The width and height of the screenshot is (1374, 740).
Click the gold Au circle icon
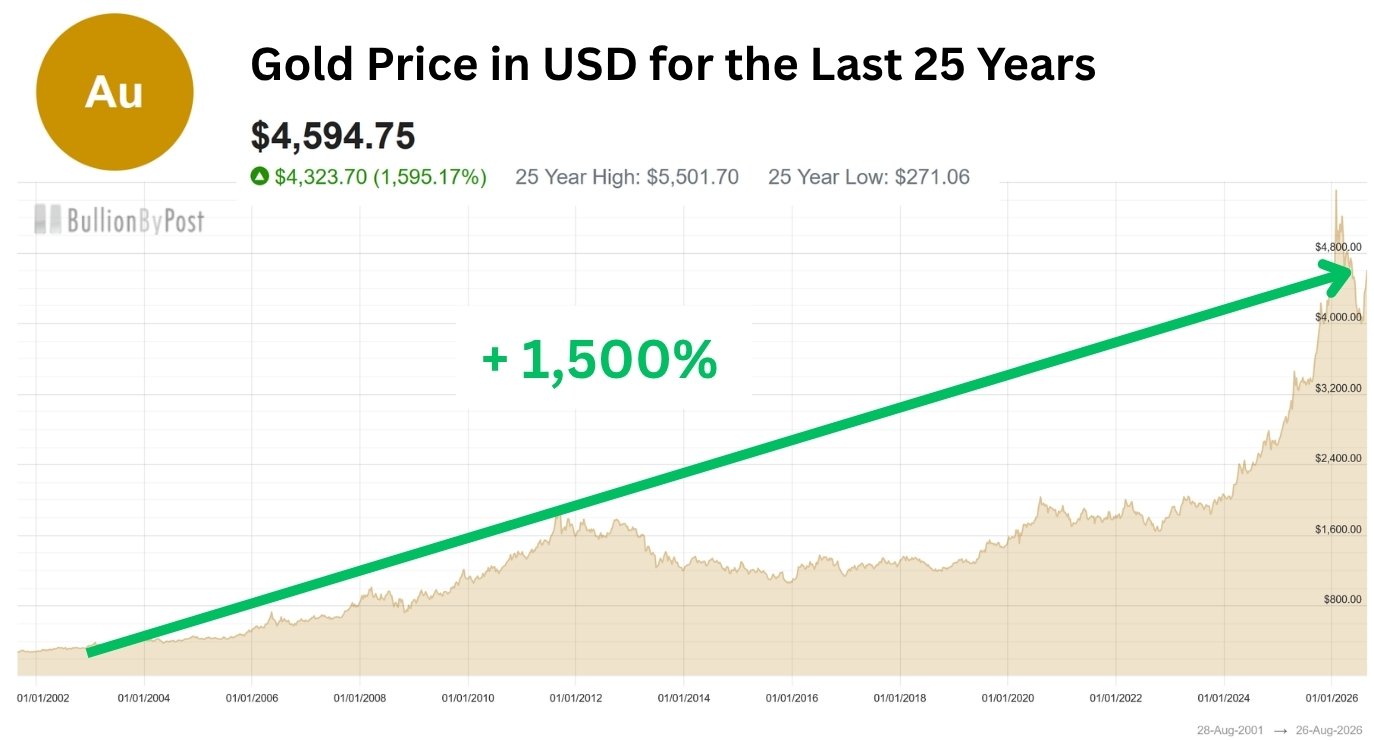(115, 92)
